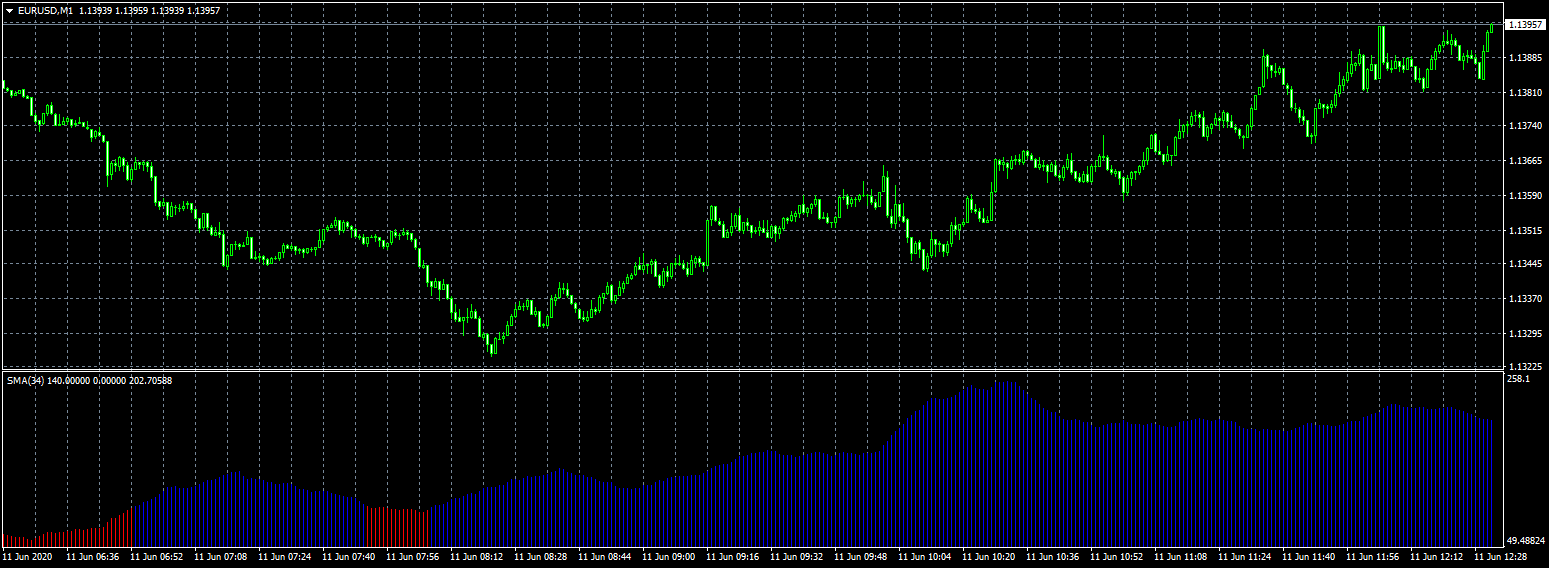
Task: Click the 1.13590 price axis label
Action: 1525,196
